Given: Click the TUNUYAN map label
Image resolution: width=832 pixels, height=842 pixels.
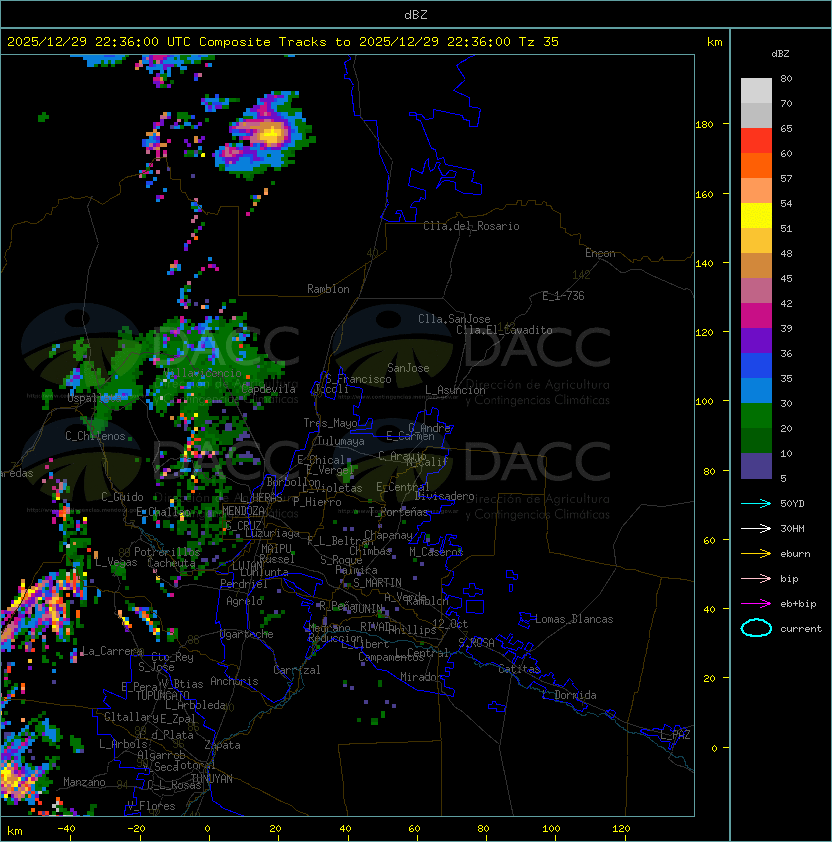Looking at the screenshot, I should 212,779.
